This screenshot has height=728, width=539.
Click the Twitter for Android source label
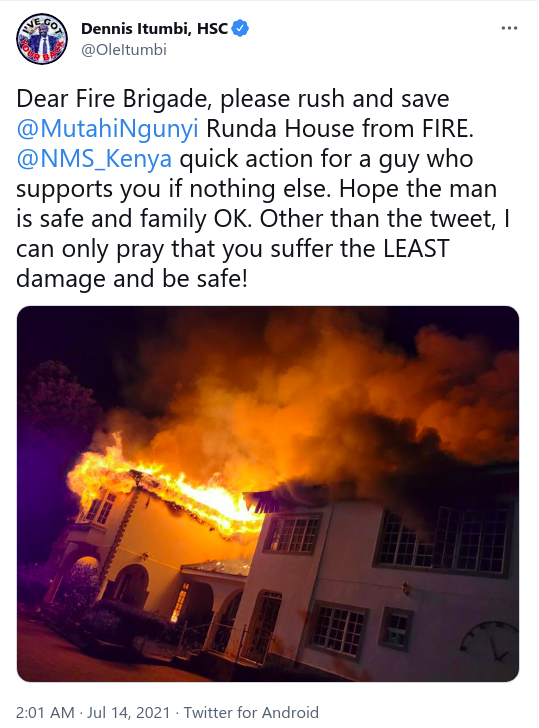(251, 712)
